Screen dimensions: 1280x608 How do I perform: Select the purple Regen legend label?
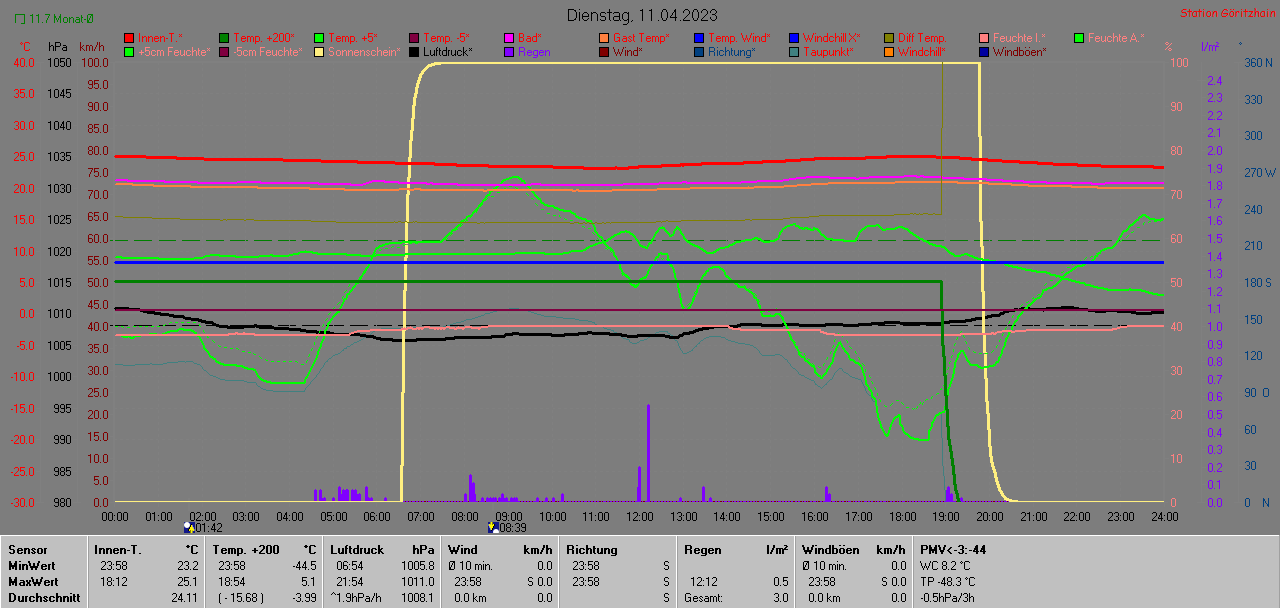click(x=534, y=52)
